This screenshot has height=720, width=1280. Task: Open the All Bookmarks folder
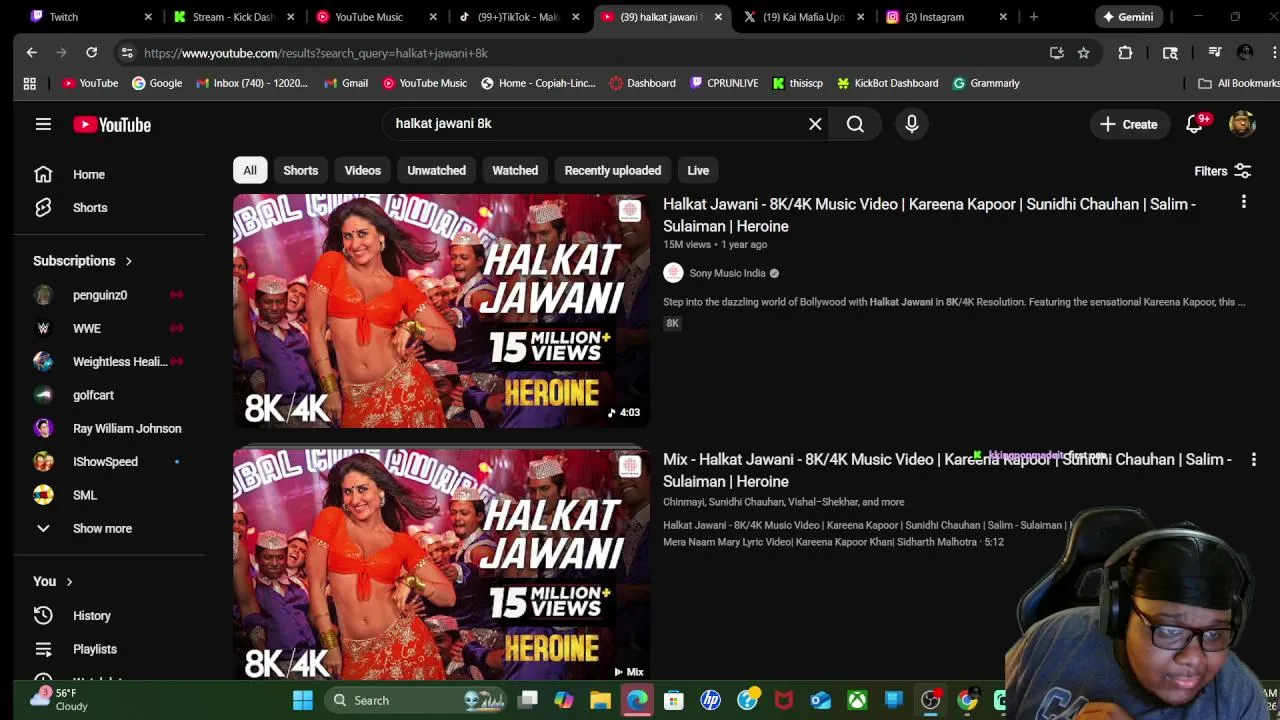click(x=1239, y=83)
